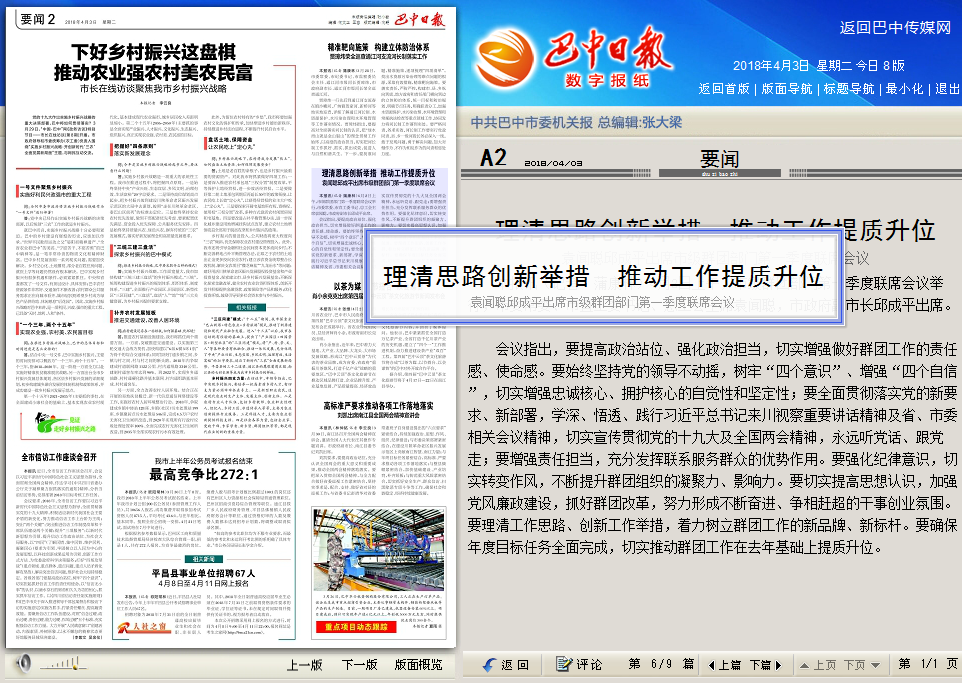Click the green 走好乡村振兴之路 logo
This screenshot has height=683, width=962.
[64, 423]
